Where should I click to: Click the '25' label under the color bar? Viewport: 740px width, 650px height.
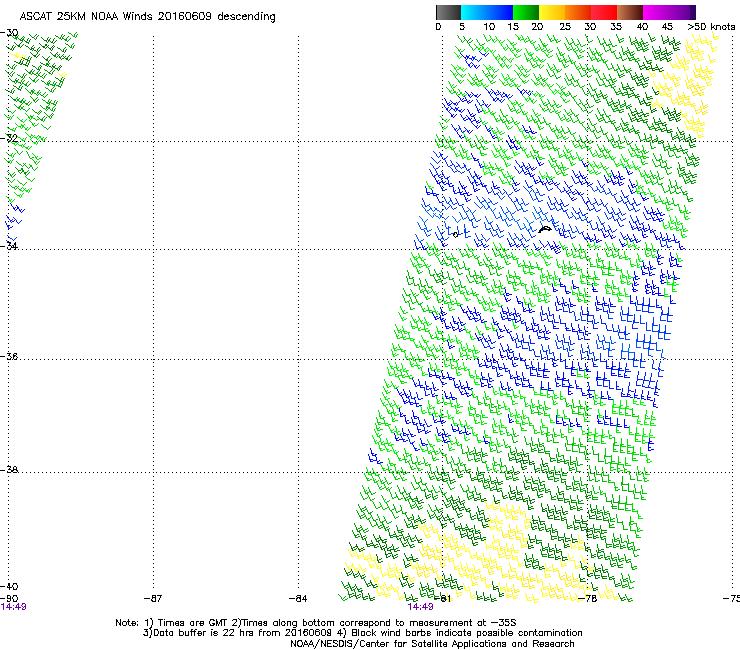[565, 27]
